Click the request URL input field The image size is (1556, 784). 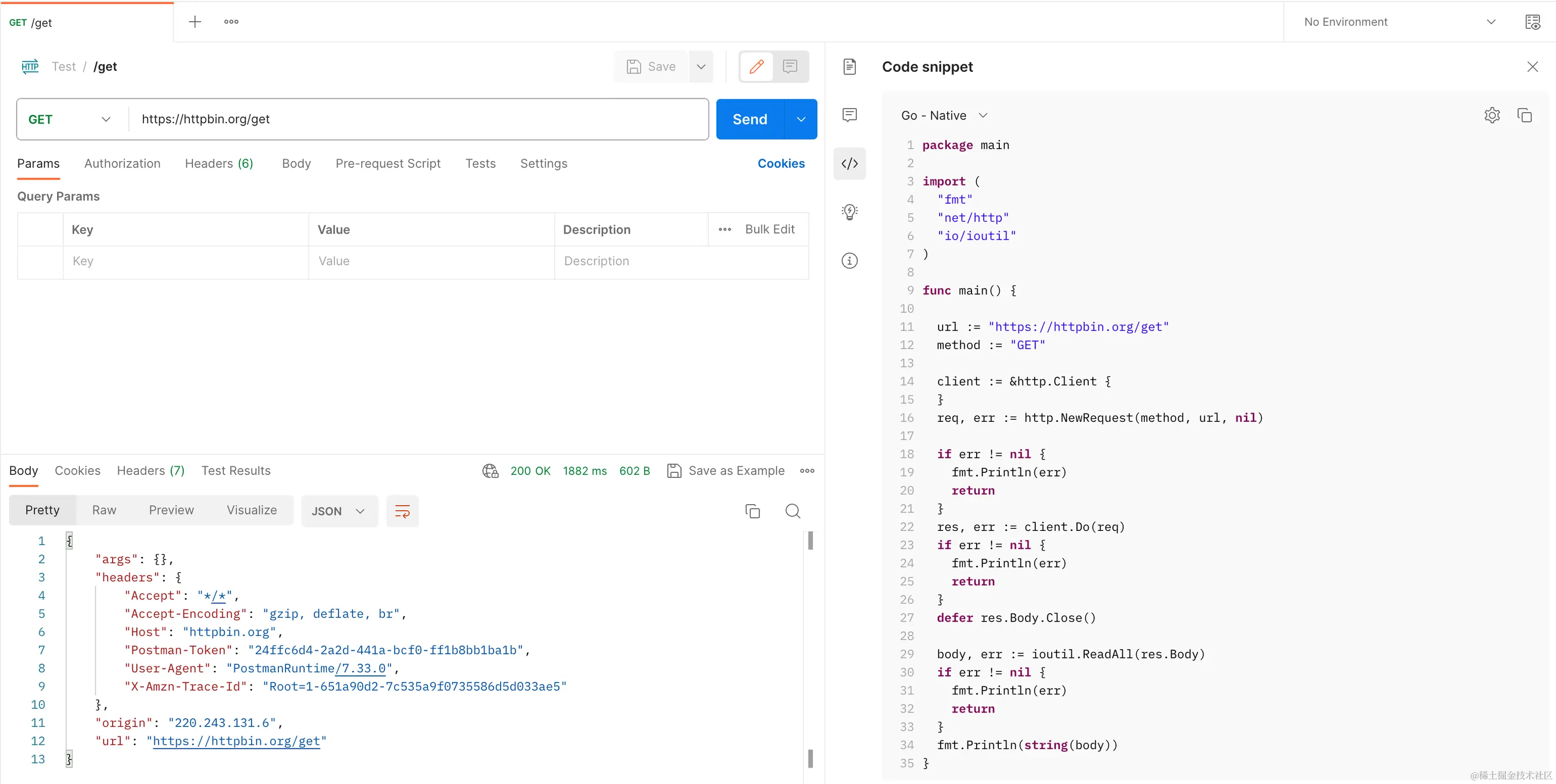pos(417,119)
